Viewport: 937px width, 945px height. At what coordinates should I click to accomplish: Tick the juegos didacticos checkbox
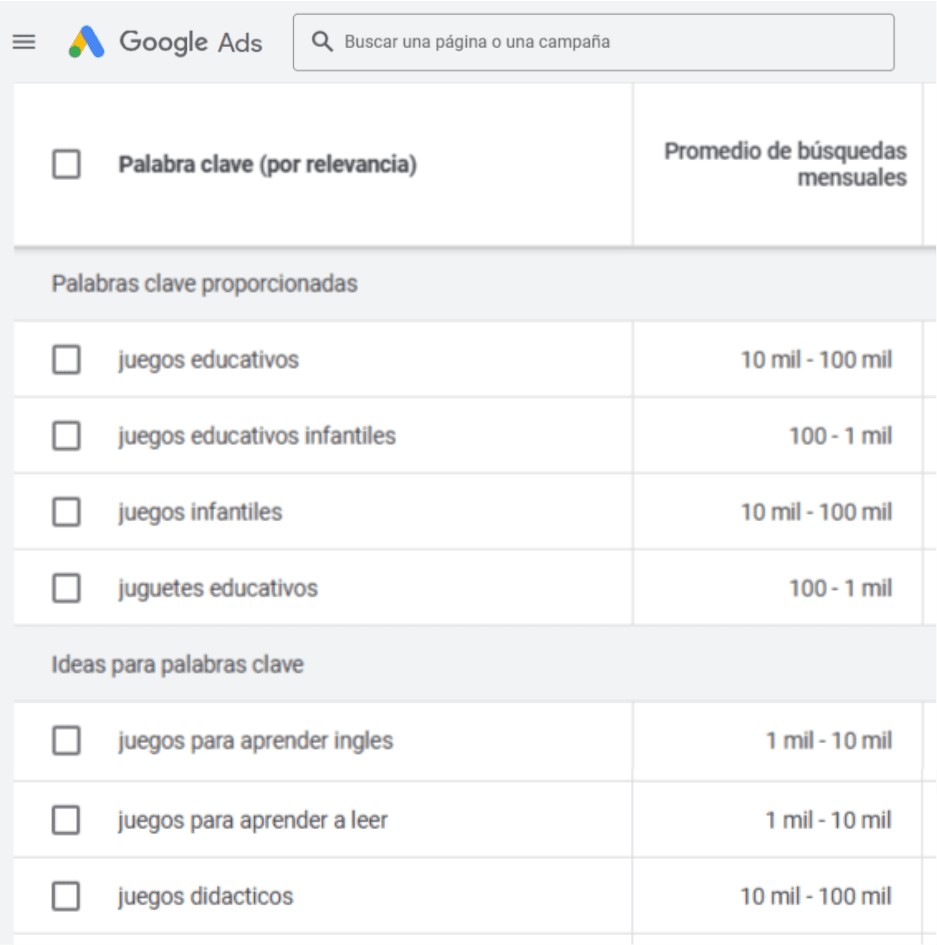pos(66,896)
